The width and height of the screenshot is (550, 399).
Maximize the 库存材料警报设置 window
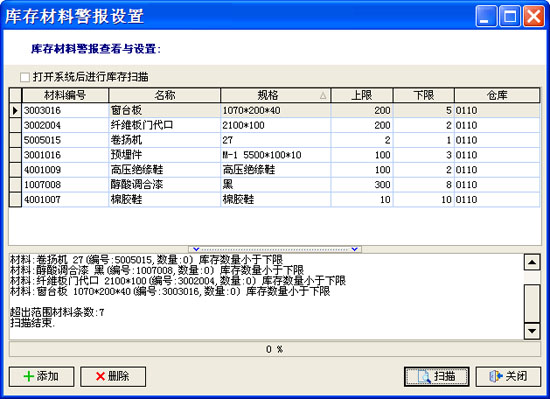point(510,16)
